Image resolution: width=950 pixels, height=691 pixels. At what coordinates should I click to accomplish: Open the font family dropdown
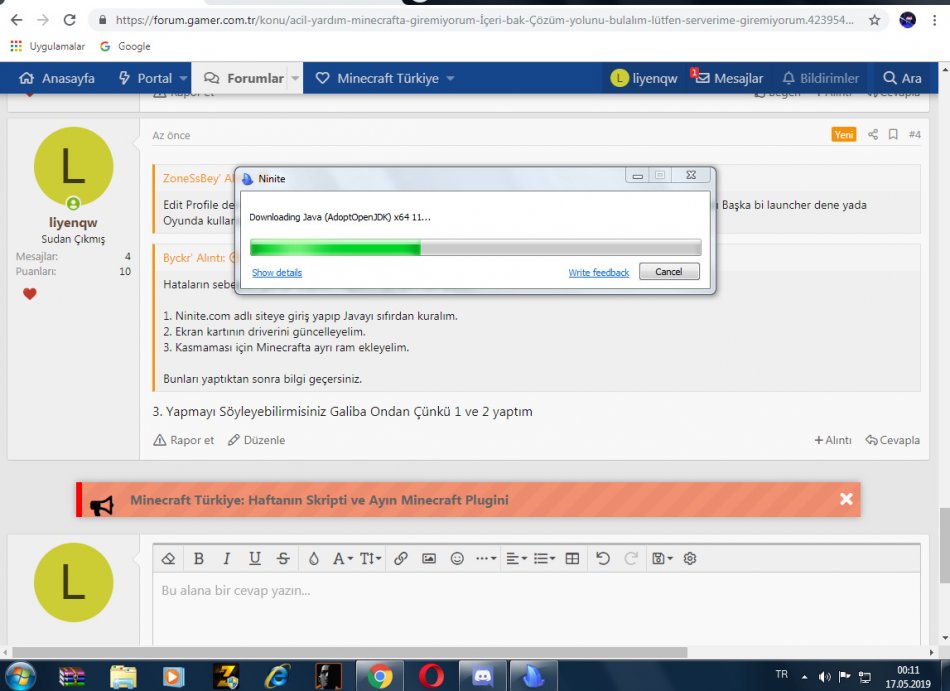[x=342, y=558]
